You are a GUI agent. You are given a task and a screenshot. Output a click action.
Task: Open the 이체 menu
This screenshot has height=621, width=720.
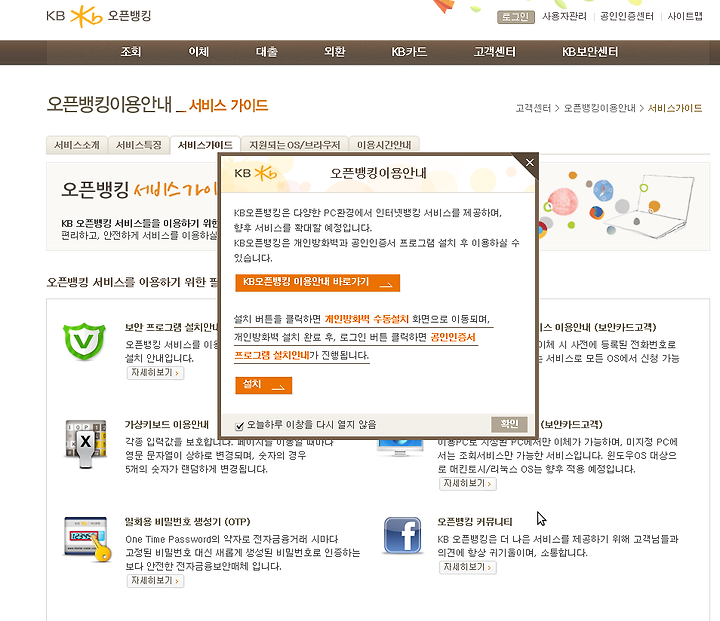(x=199, y=52)
